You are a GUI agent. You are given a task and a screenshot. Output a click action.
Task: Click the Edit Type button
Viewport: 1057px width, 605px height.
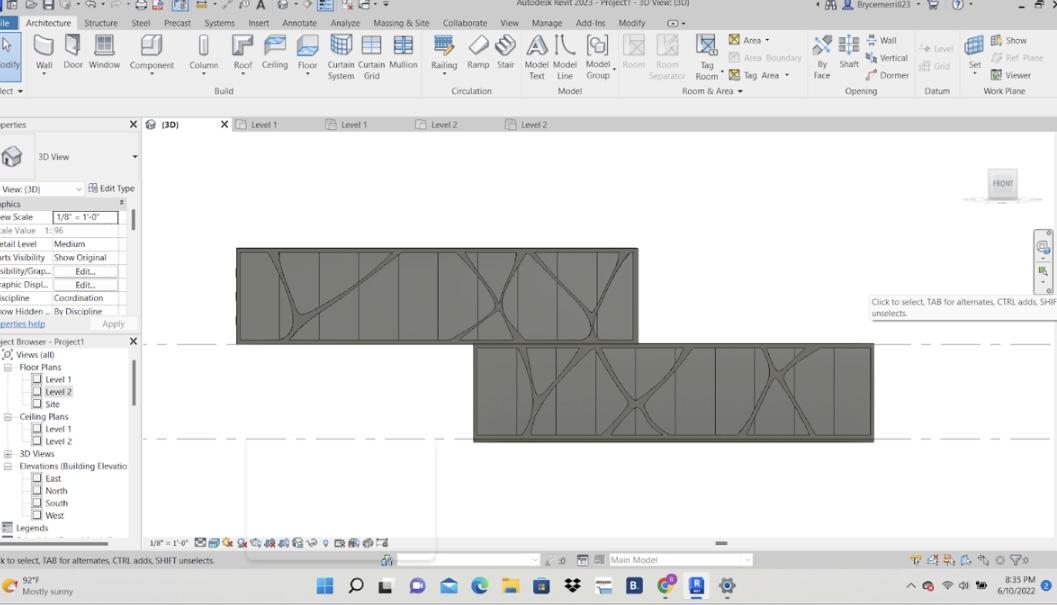pos(112,189)
